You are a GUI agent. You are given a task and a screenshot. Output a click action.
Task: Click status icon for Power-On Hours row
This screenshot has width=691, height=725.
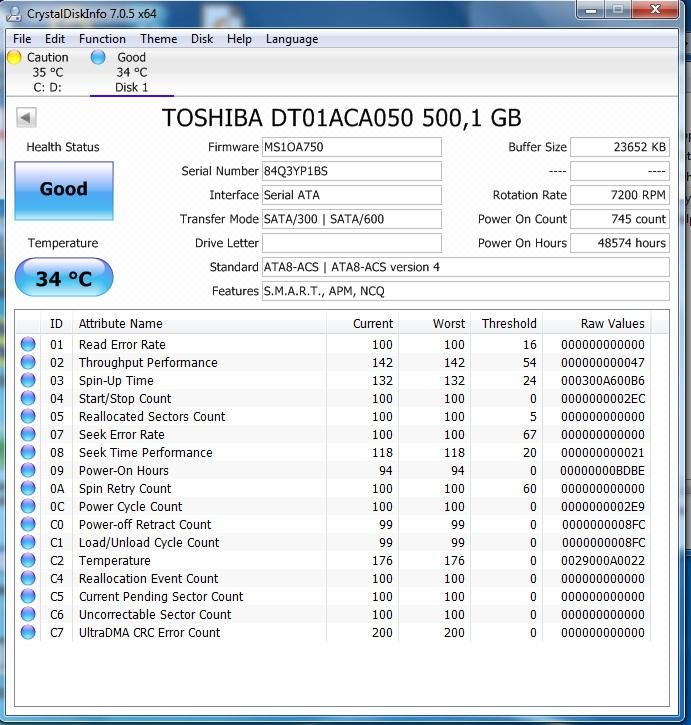pyautogui.click(x=28, y=470)
